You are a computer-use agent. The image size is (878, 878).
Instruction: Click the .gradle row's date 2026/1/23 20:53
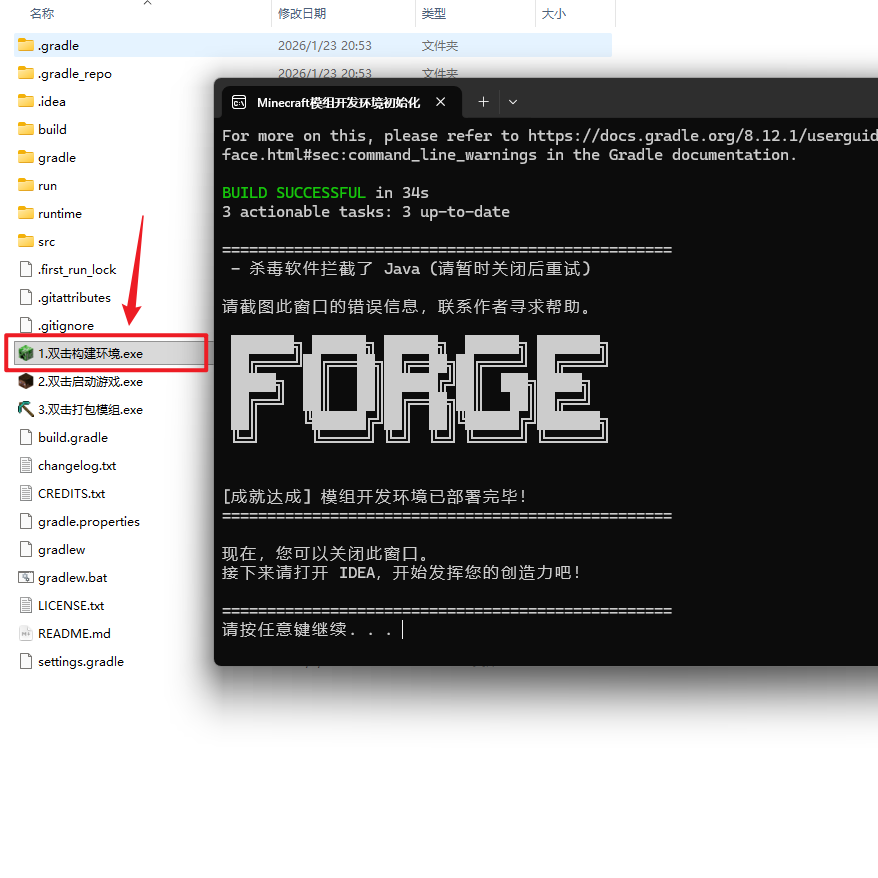(325, 46)
